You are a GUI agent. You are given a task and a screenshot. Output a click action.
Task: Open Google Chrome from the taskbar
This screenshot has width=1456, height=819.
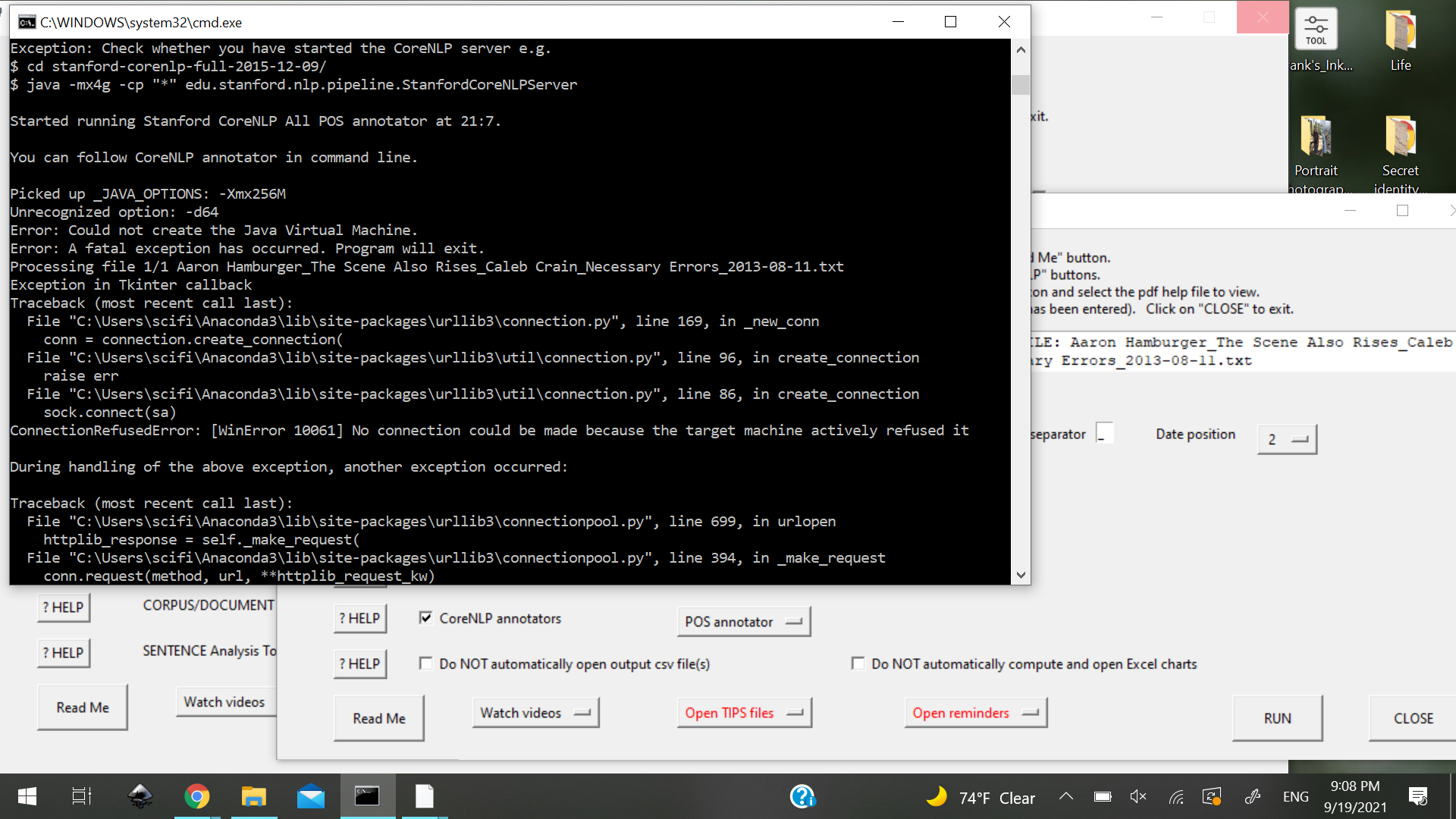coord(196,796)
